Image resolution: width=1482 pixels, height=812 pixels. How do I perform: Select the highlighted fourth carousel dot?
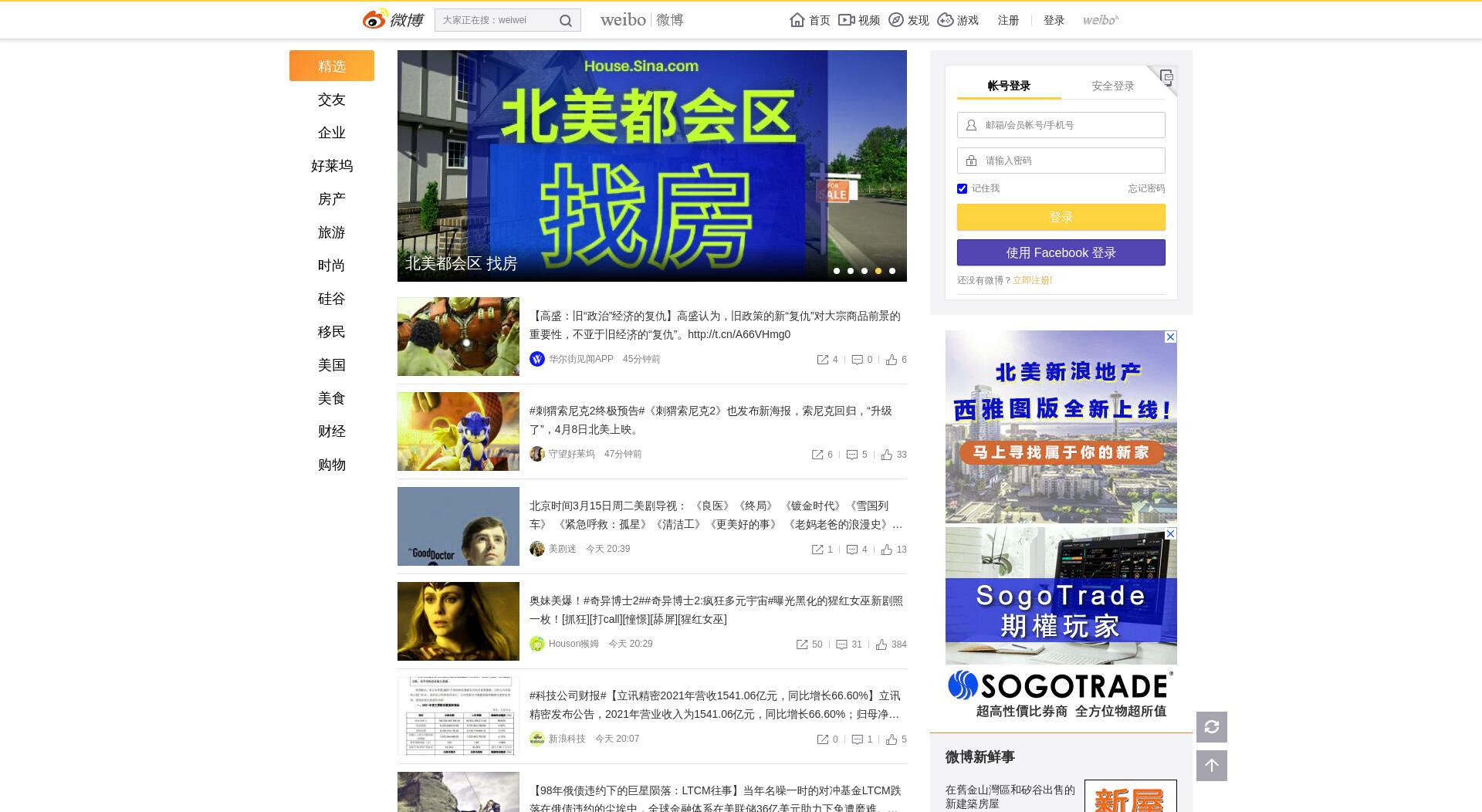878,271
